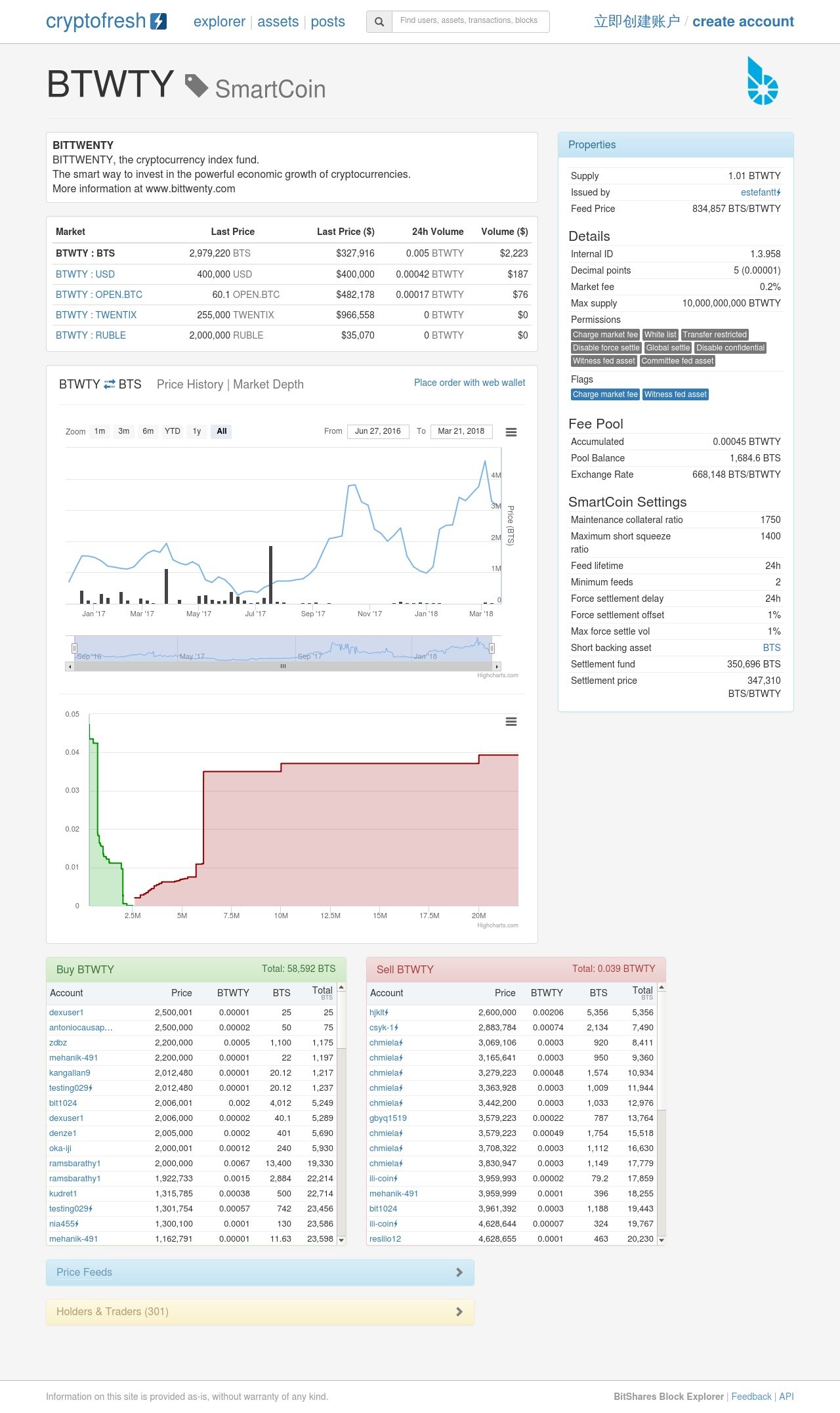
Task: Select 3m zoom range
Action: click(124, 431)
